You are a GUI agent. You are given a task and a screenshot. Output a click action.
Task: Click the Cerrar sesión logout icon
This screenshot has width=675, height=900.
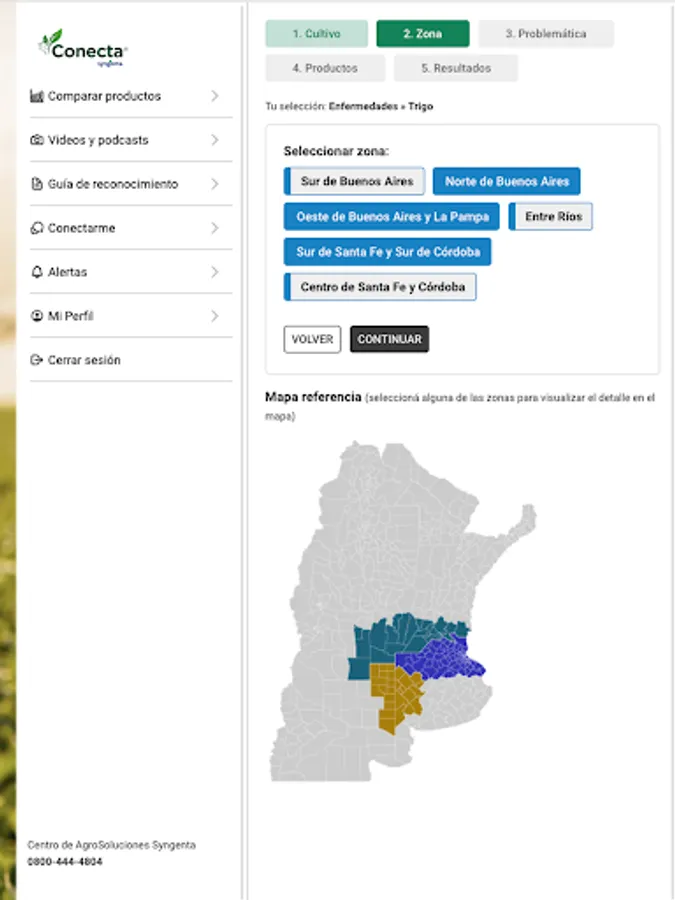point(37,360)
